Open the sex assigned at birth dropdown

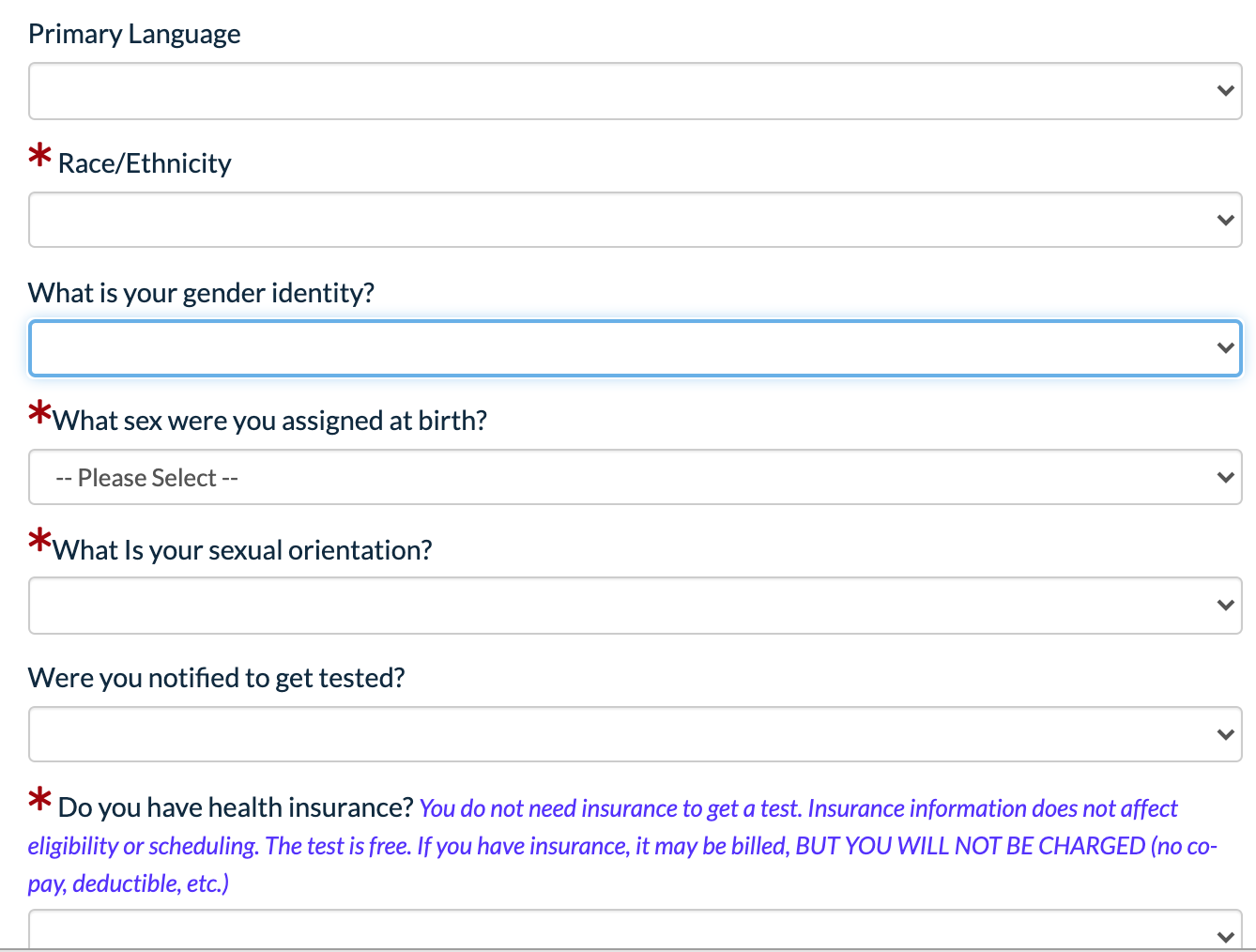pos(635,477)
